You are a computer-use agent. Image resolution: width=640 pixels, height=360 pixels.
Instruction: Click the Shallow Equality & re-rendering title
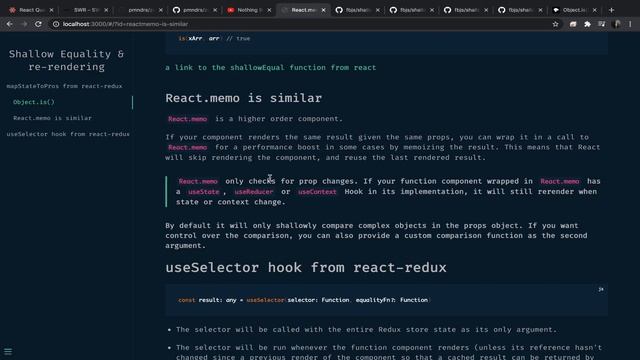coord(67,60)
